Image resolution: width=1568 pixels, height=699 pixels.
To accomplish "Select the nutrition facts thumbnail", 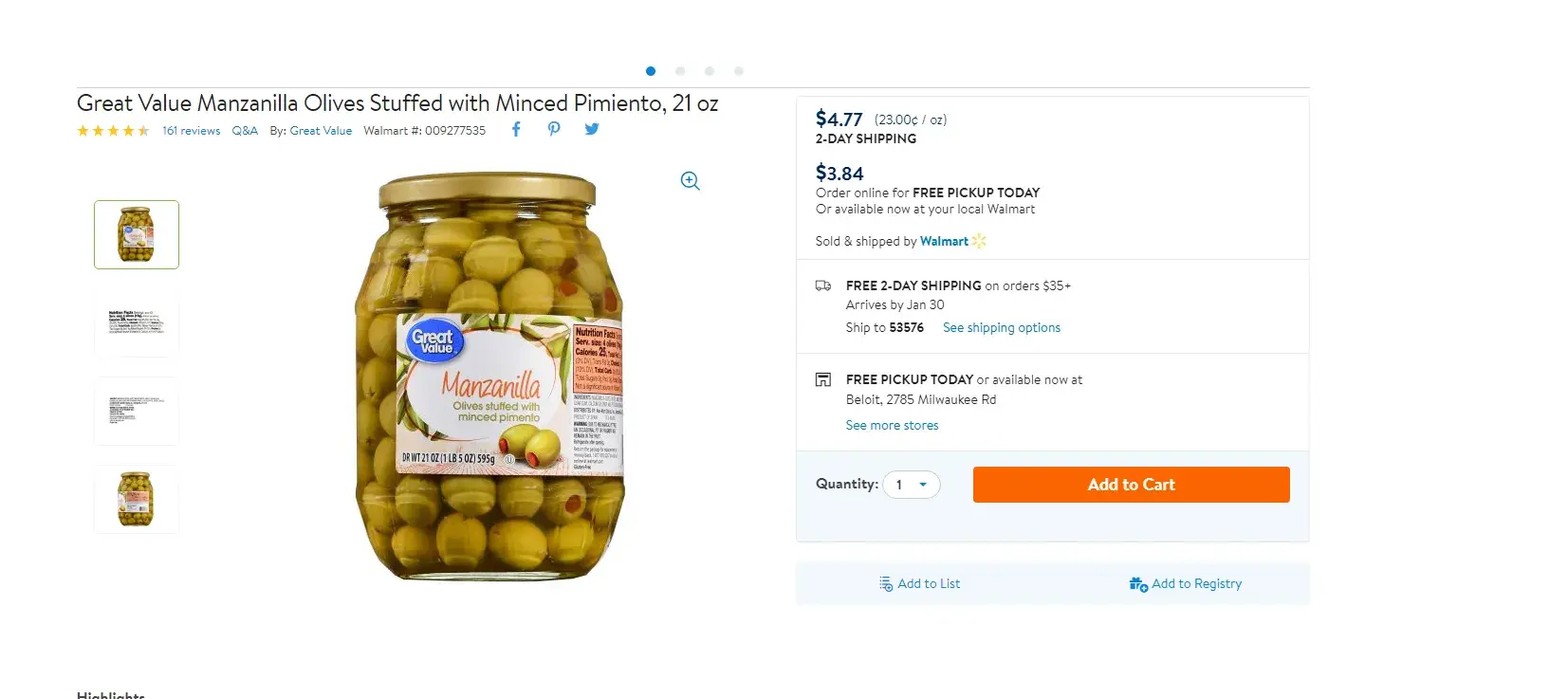I will pos(137,322).
